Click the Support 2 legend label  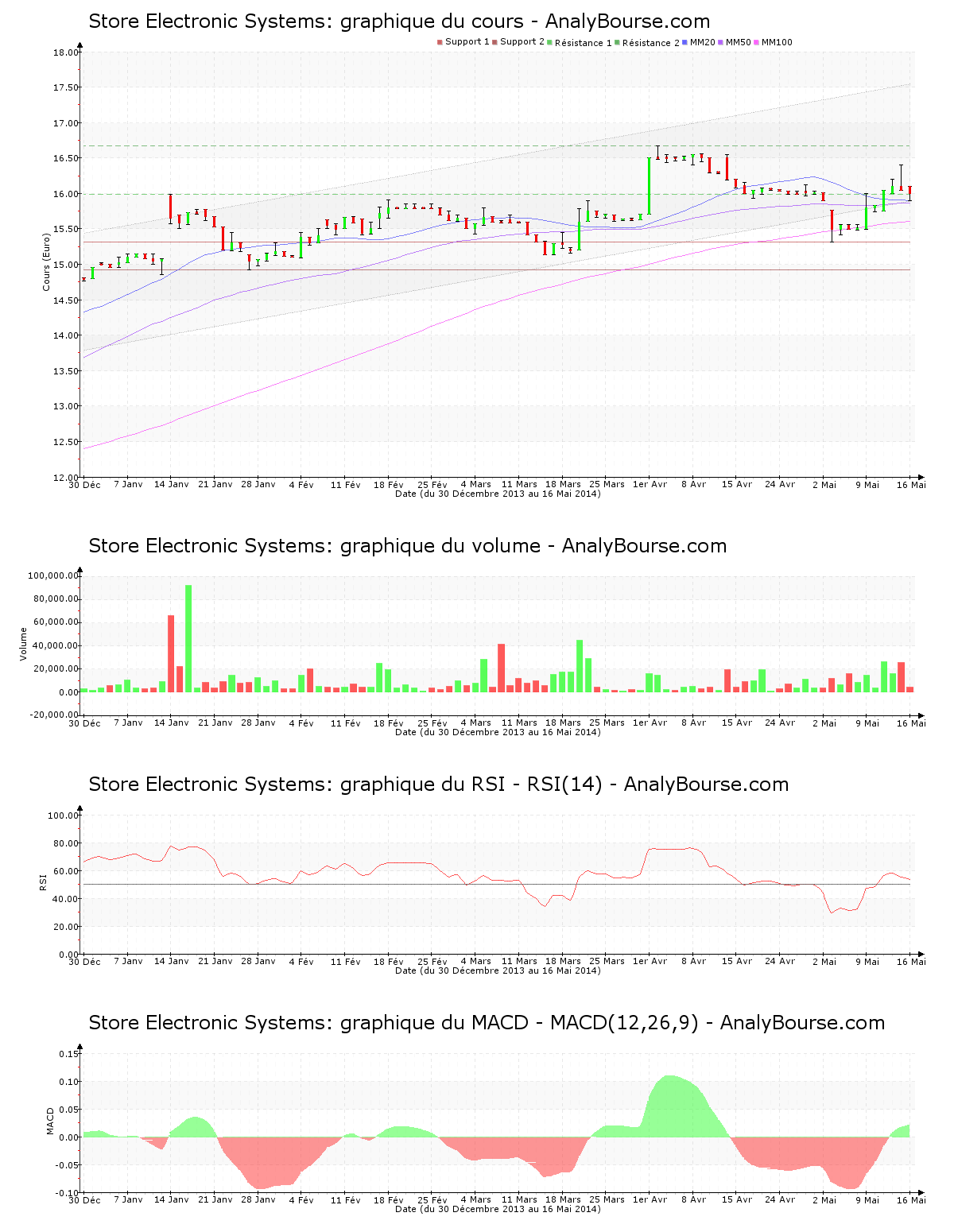[x=522, y=42]
